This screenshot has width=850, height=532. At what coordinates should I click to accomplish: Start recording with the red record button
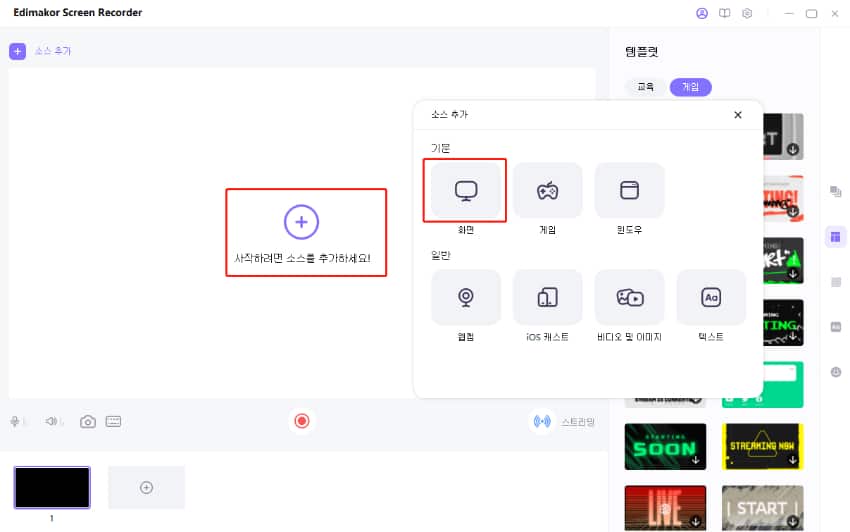(302, 421)
